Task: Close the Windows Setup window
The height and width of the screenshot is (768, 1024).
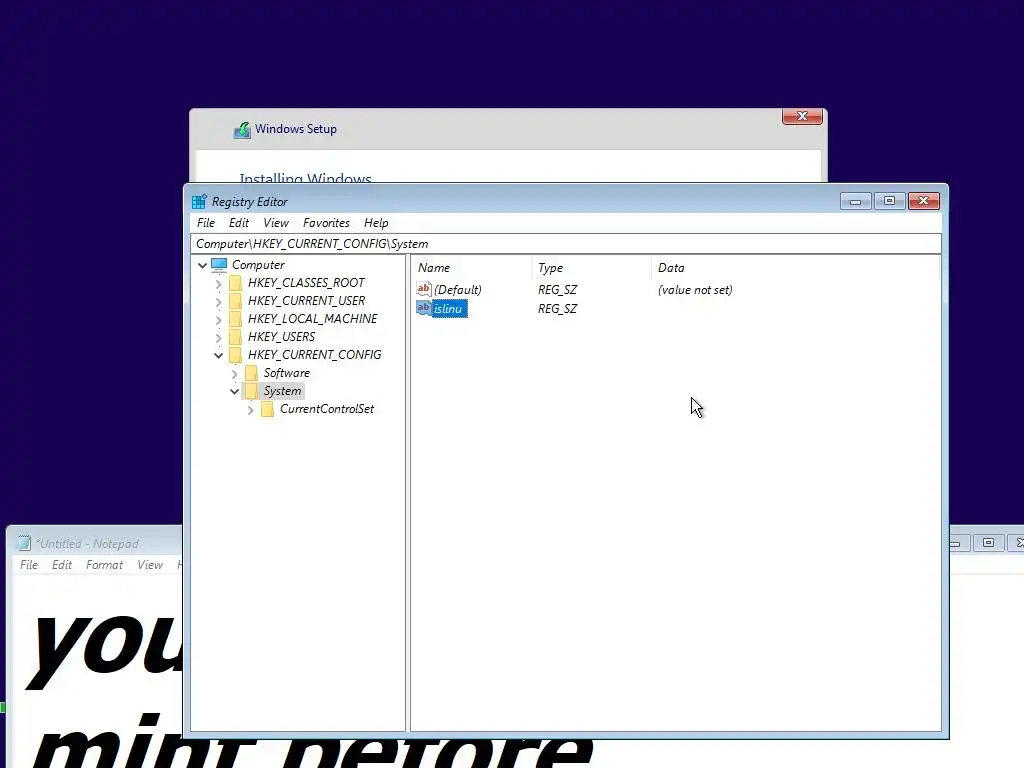Action: 802,116
